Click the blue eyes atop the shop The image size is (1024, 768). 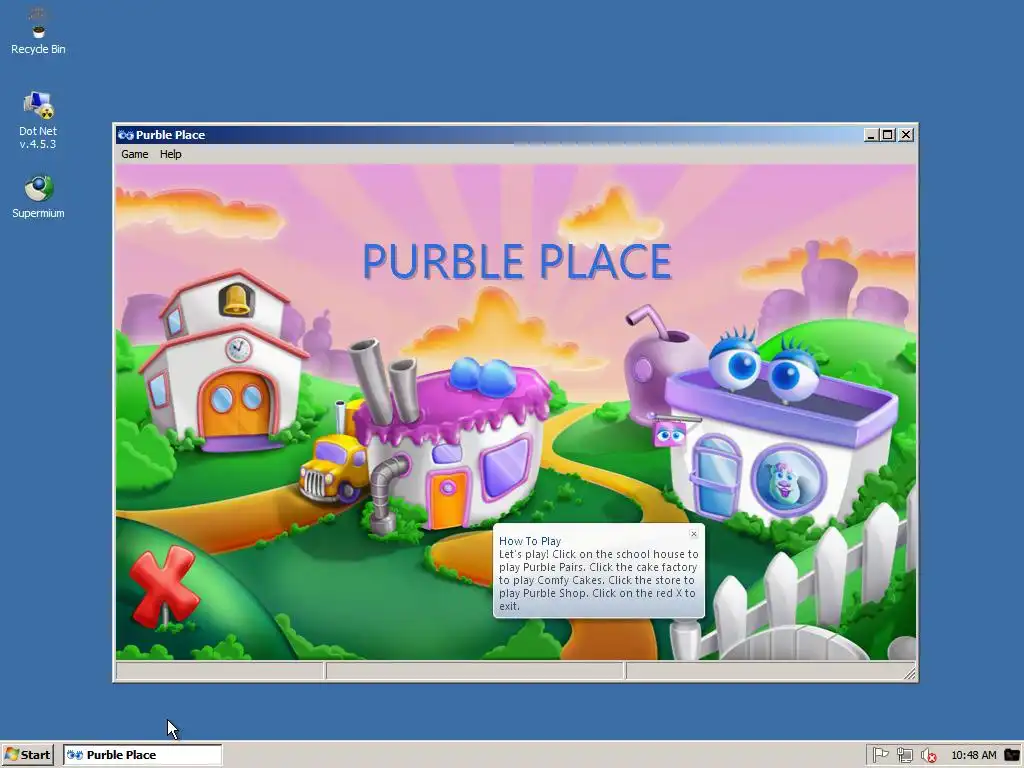[x=763, y=368]
